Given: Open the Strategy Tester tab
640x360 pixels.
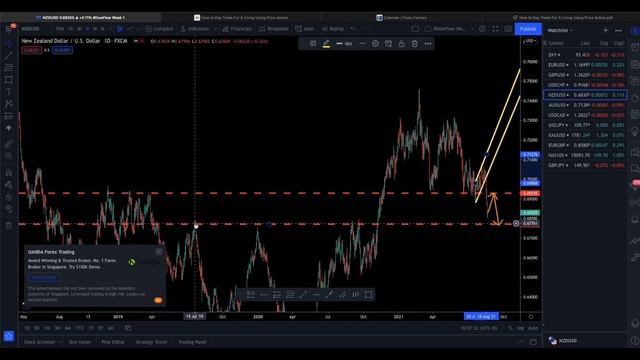Looking at the screenshot, I should pyautogui.click(x=151, y=342).
